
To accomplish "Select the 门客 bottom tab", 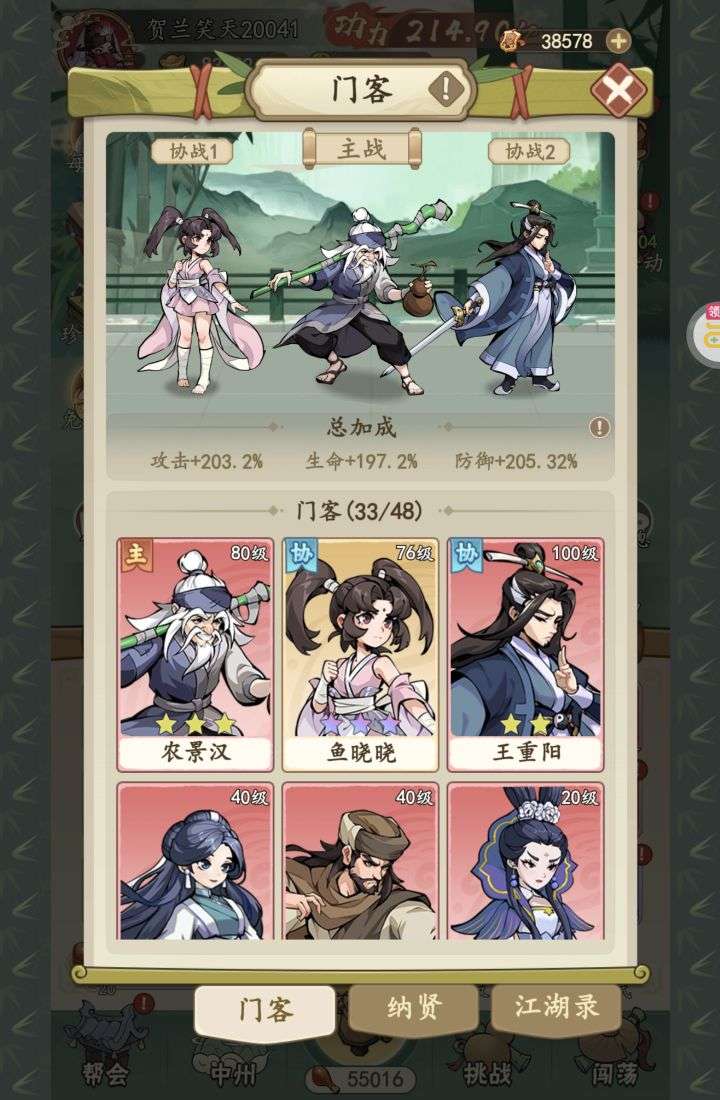I will point(265,1010).
